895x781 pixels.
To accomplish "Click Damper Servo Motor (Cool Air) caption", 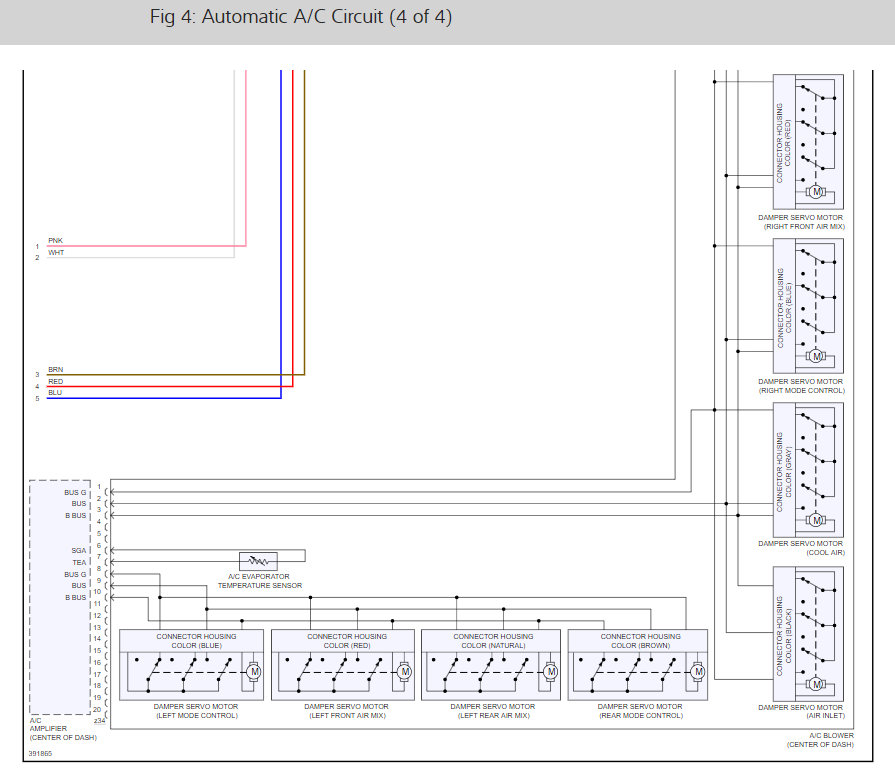I will [801, 548].
